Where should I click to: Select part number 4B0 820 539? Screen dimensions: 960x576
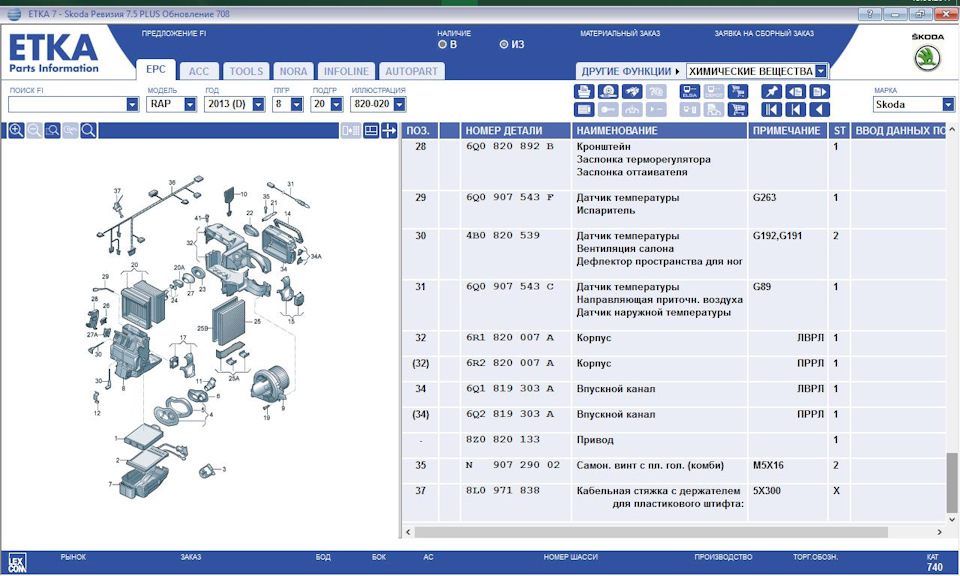point(503,235)
